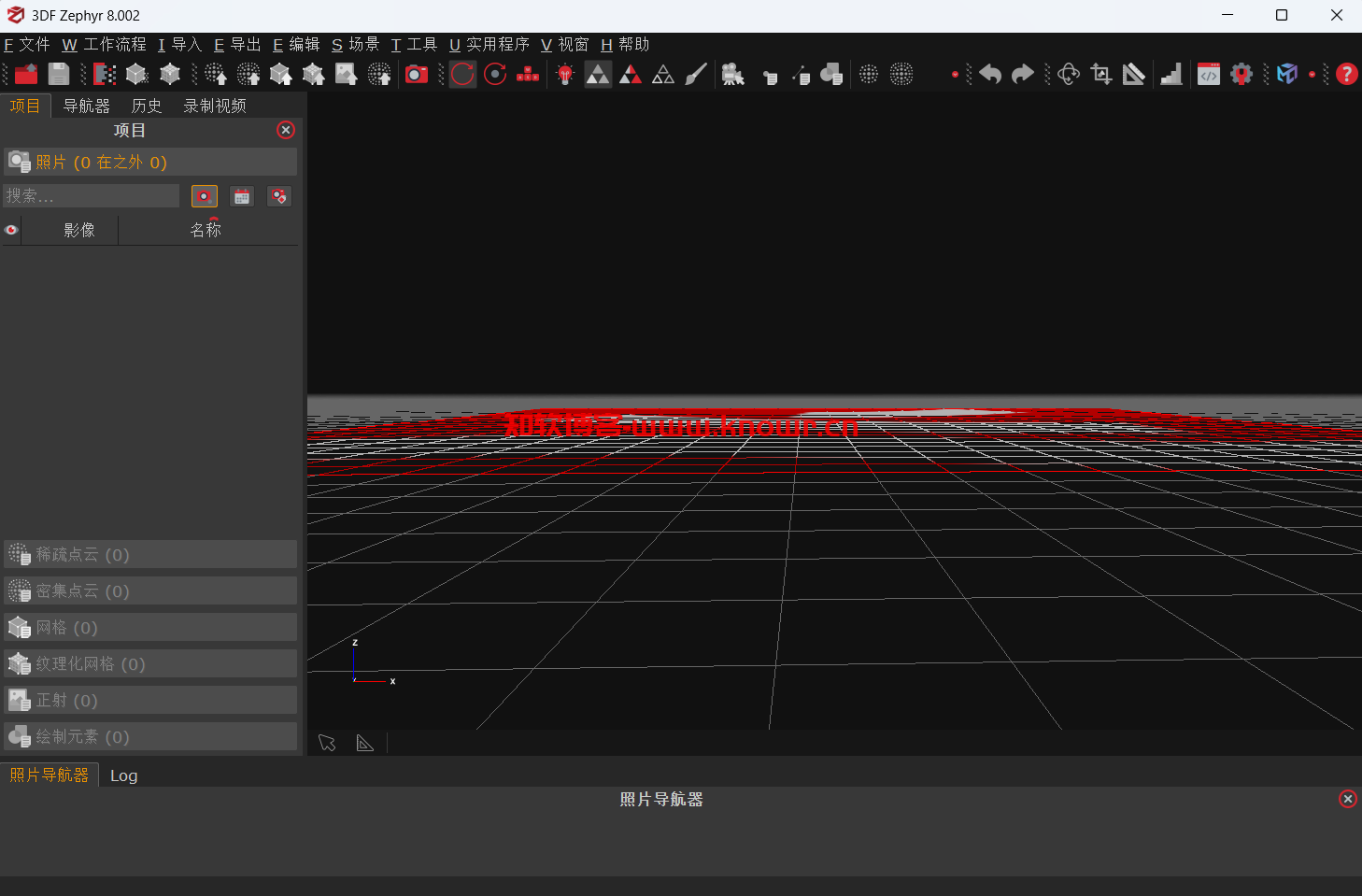Screen dimensions: 1362x896
Task: Click dense point cloud generation cube icon
Action: 137,75
